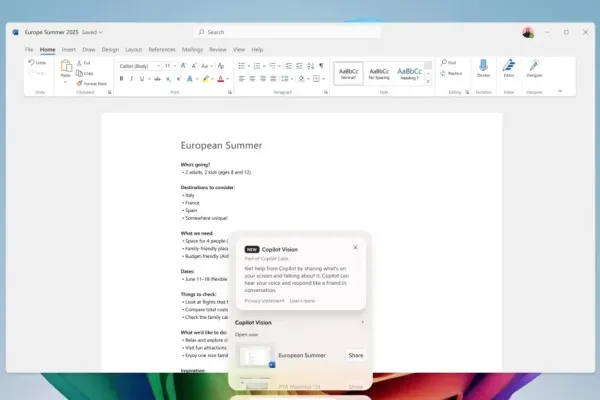
Task: Switch to the Layout tab
Action: point(134,49)
